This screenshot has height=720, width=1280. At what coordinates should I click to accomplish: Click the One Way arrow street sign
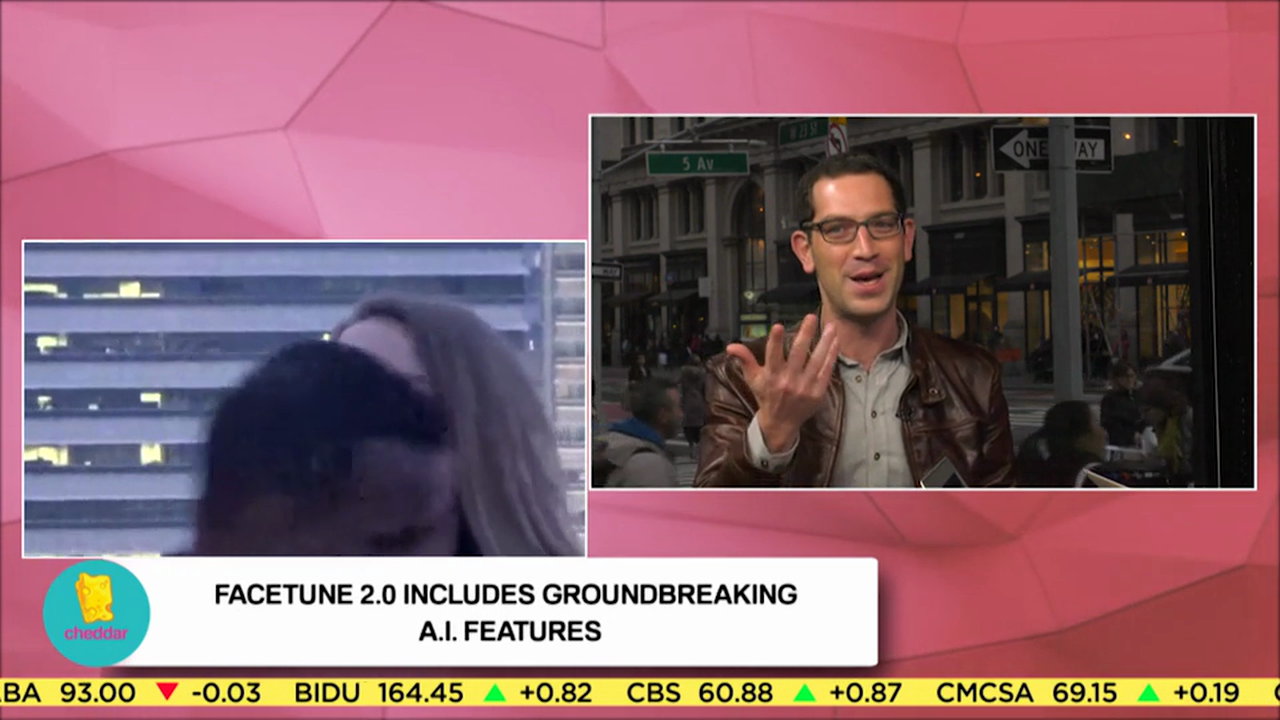(1050, 149)
